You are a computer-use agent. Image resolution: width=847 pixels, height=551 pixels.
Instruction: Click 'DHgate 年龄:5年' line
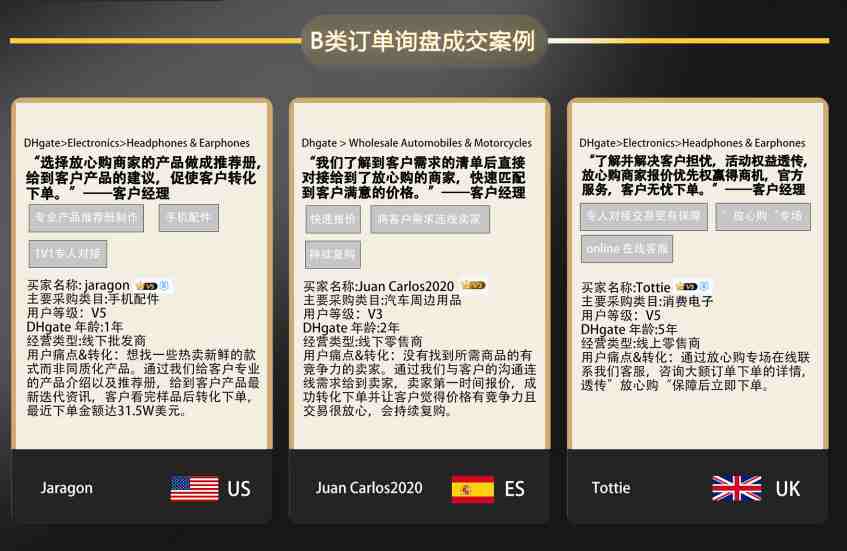[x=629, y=329]
